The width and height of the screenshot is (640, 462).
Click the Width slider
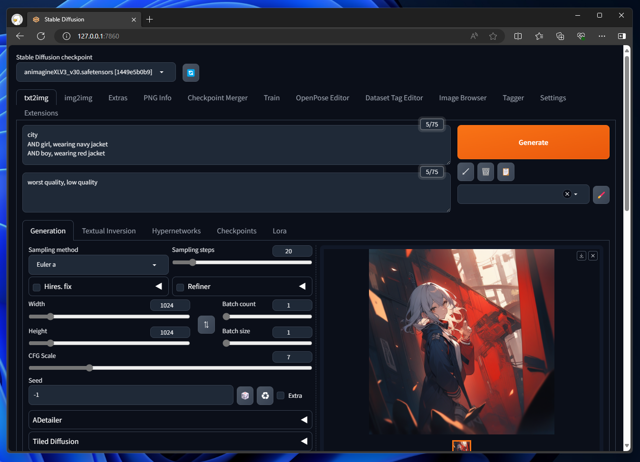pyautogui.click(x=109, y=316)
